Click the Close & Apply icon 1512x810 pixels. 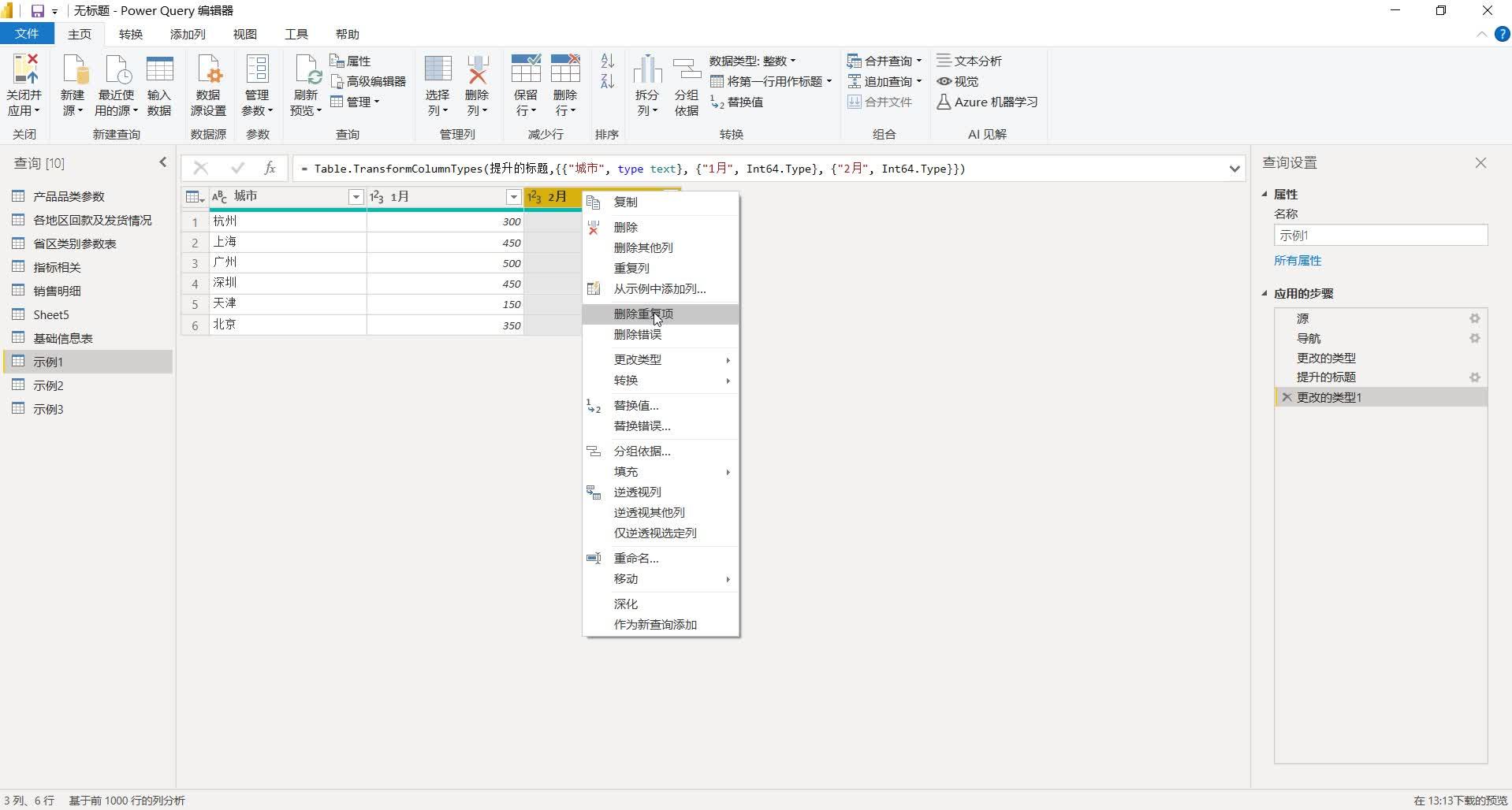click(24, 69)
